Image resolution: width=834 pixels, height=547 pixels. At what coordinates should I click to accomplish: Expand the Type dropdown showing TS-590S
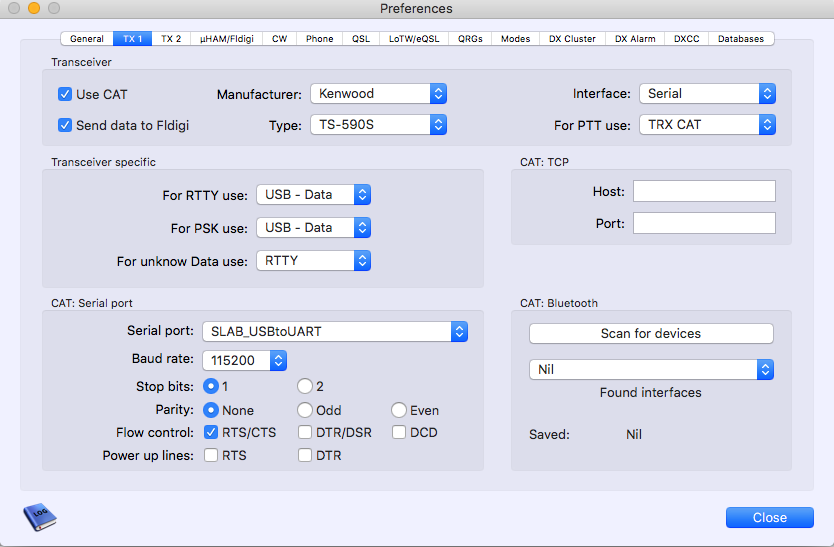(x=379, y=125)
